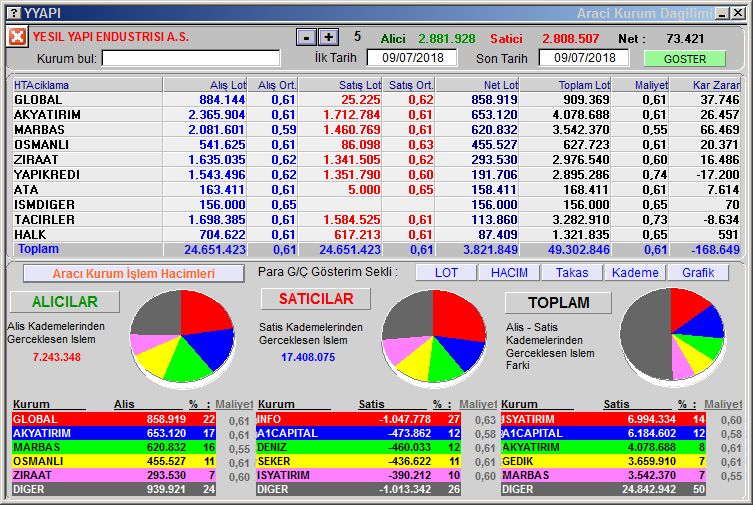Click the red GLOBAL buyer row
The height and width of the screenshot is (505, 753).
[114, 419]
